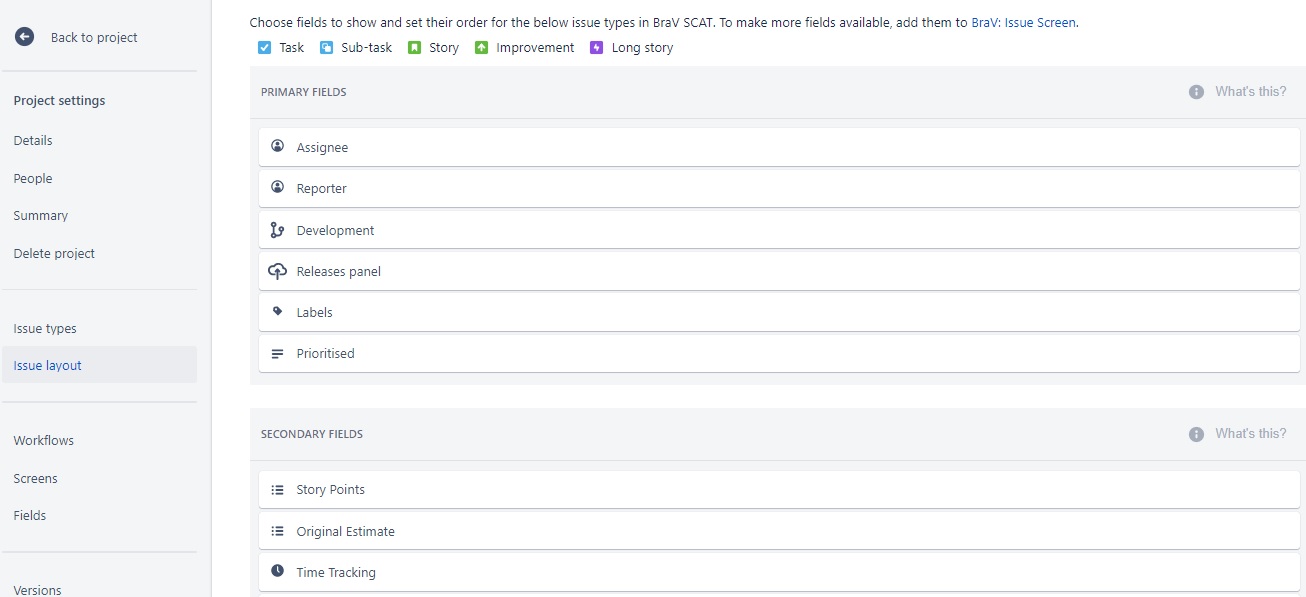Open Delete project in sidebar
The width and height of the screenshot is (1306, 597).
click(54, 253)
